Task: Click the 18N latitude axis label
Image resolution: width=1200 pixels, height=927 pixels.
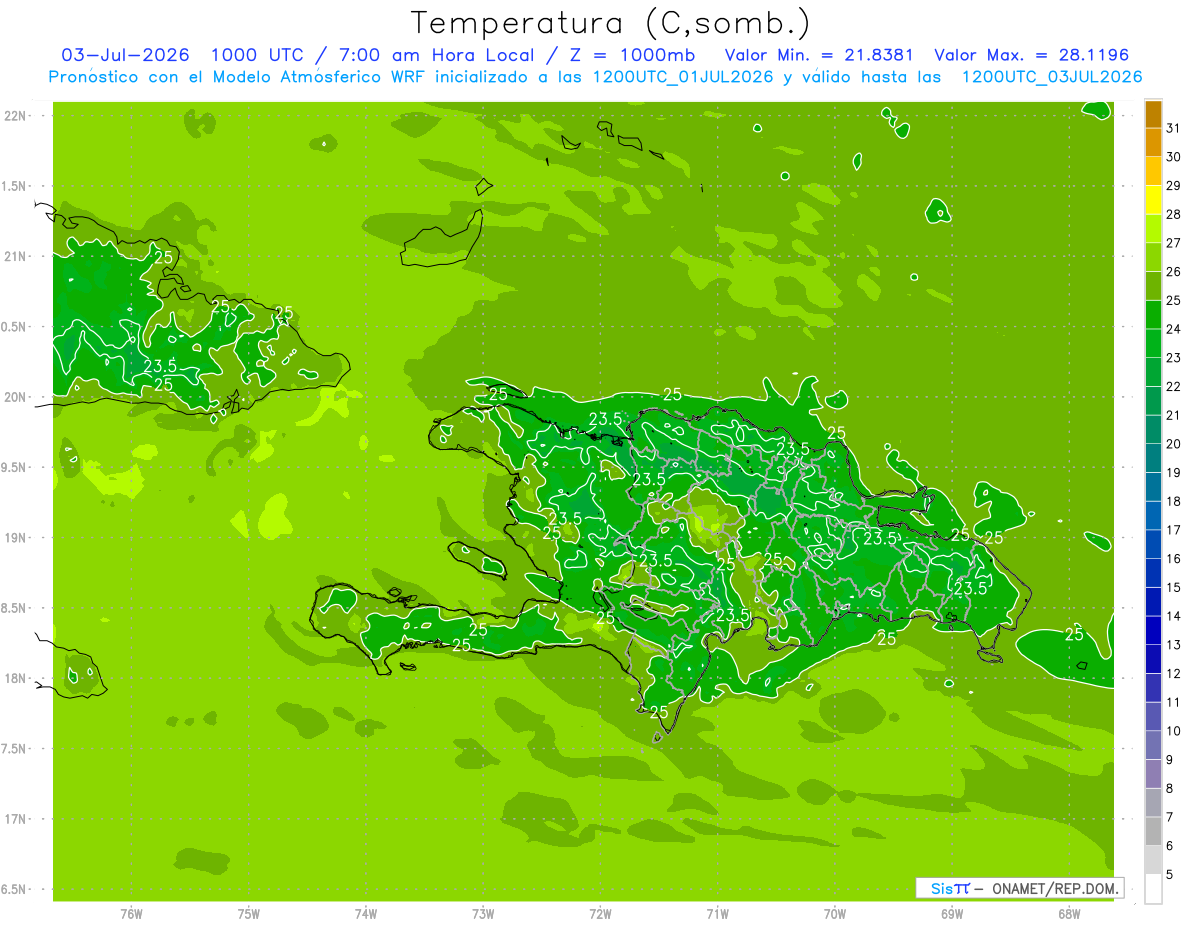Action: [x=15, y=679]
